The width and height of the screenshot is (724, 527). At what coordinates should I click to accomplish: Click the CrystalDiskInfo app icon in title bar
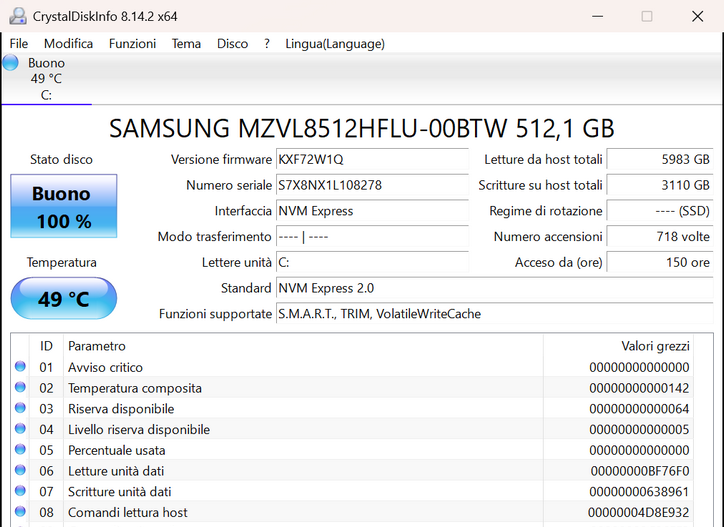pyautogui.click(x=18, y=16)
